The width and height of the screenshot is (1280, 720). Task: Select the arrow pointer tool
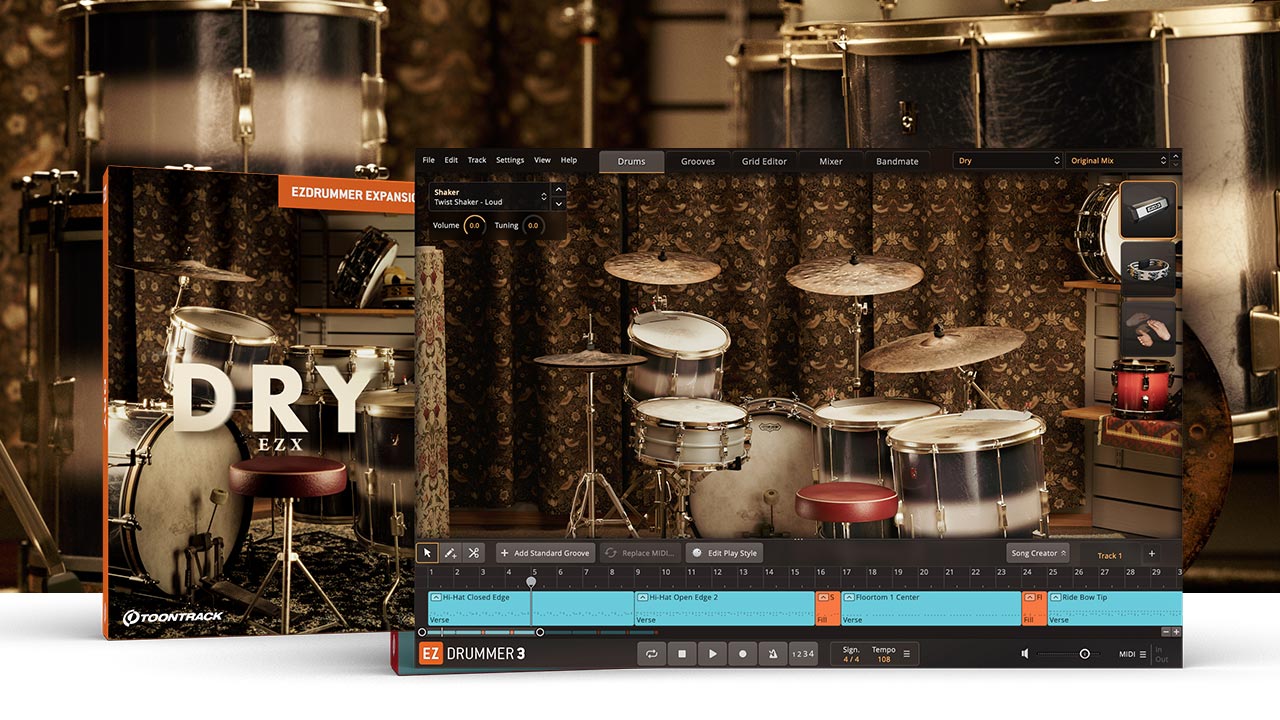point(427,552)
